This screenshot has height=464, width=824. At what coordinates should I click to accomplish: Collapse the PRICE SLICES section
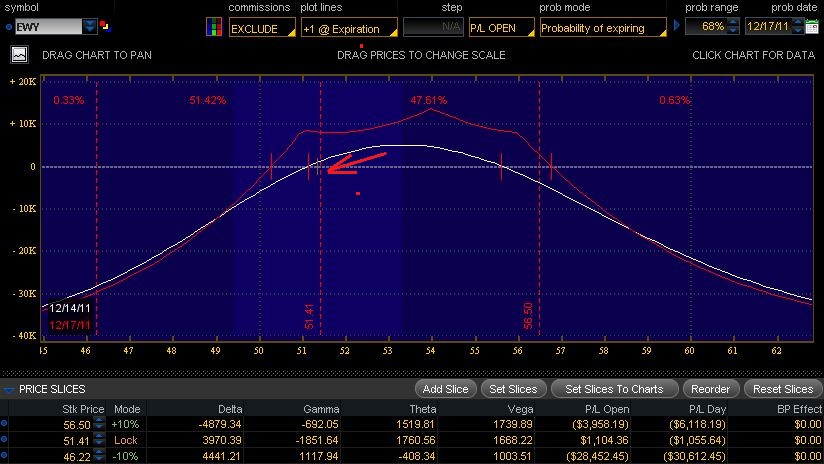[x=8, y=389]
